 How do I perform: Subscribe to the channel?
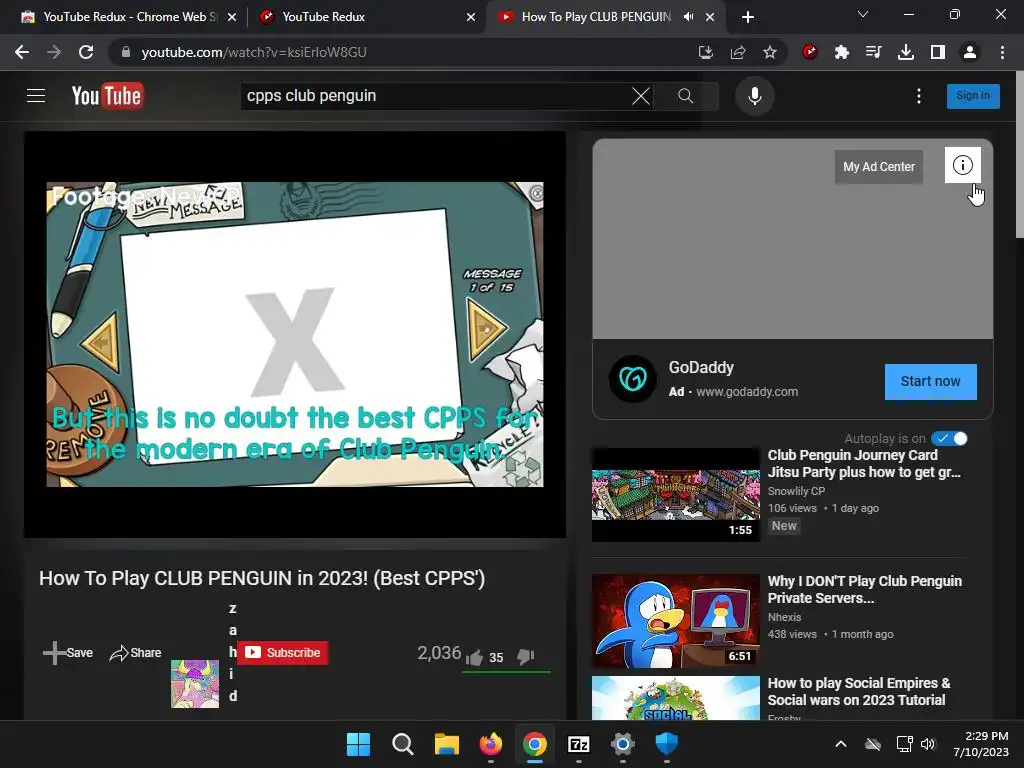tap(282, 652)
